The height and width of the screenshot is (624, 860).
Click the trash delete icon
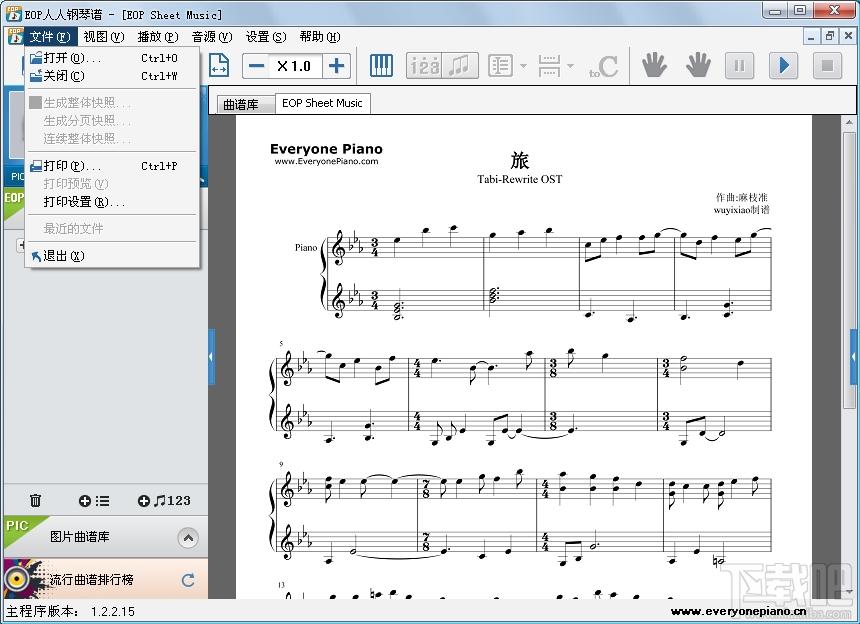pos(36,500)
